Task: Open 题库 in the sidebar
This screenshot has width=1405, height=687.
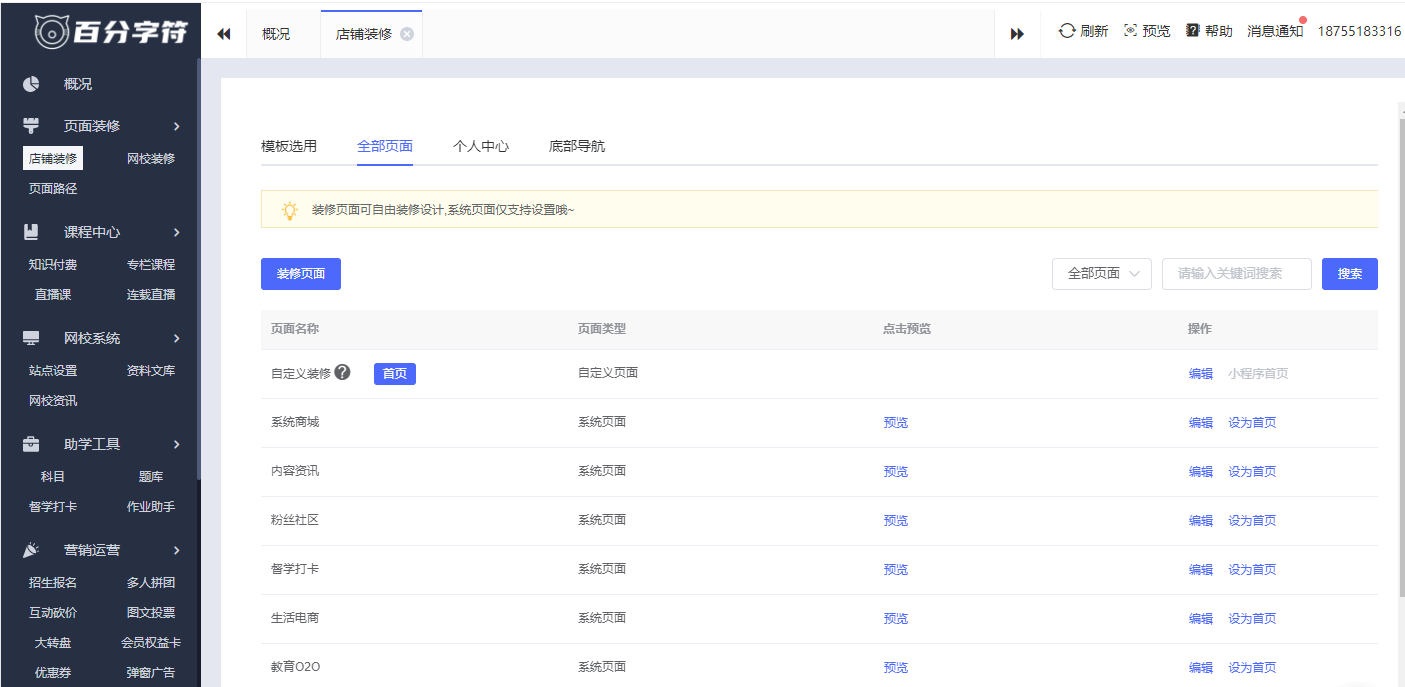Action: [151, 476]
